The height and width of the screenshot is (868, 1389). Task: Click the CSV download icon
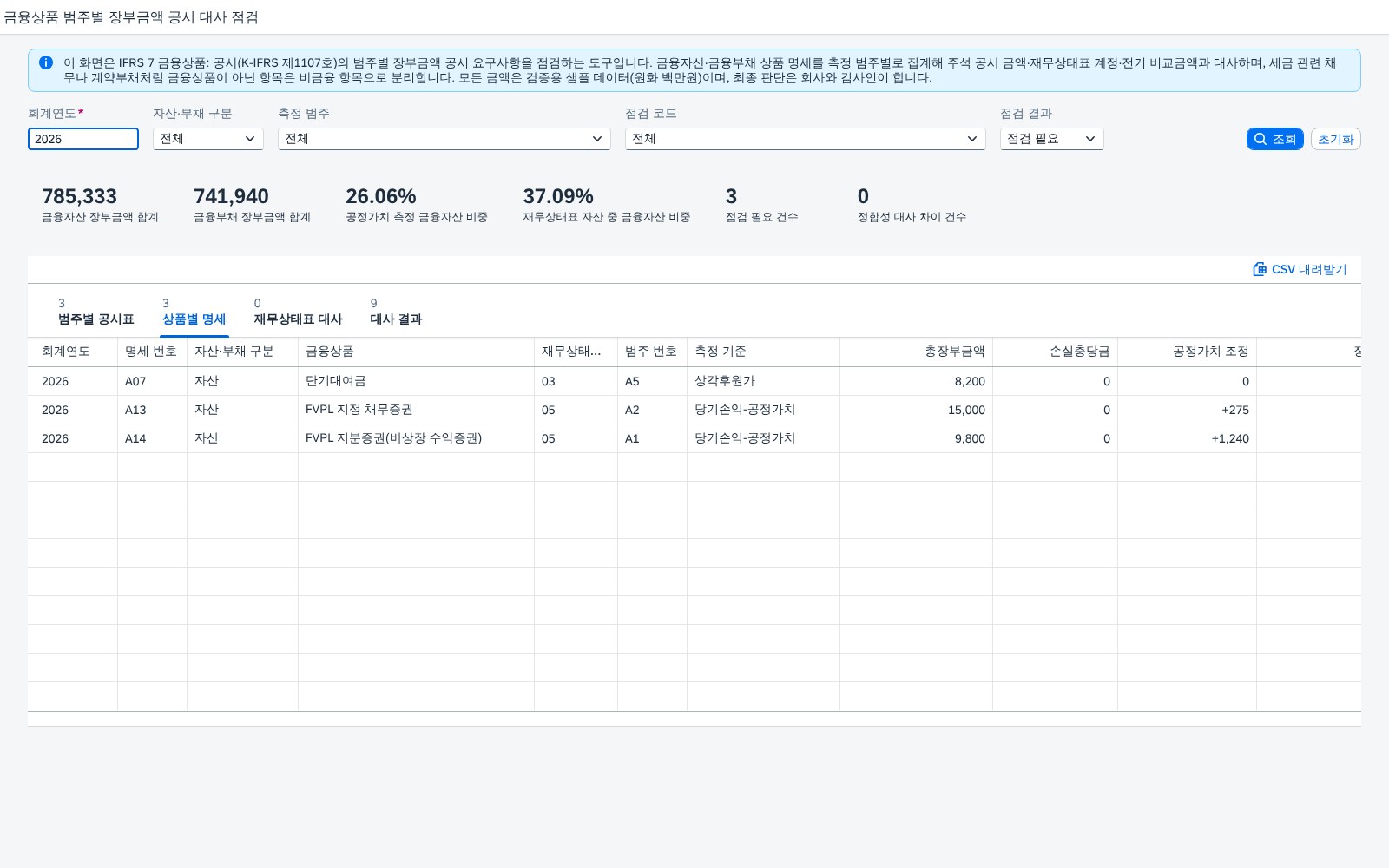pyautogui.click(x=1260, y=269)
